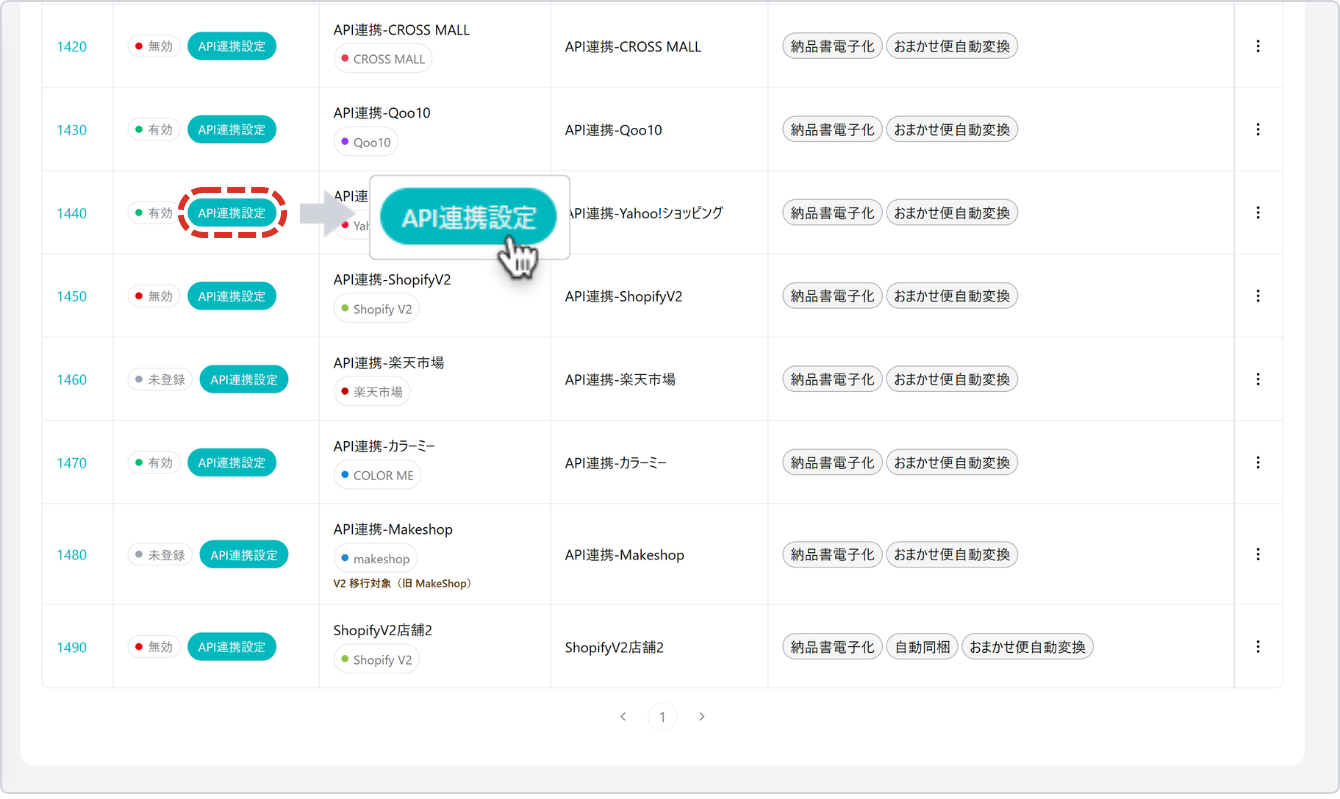Click the Qoo10 mall tag
This screenshot has width=1340, height=799.
click(366, 142)
